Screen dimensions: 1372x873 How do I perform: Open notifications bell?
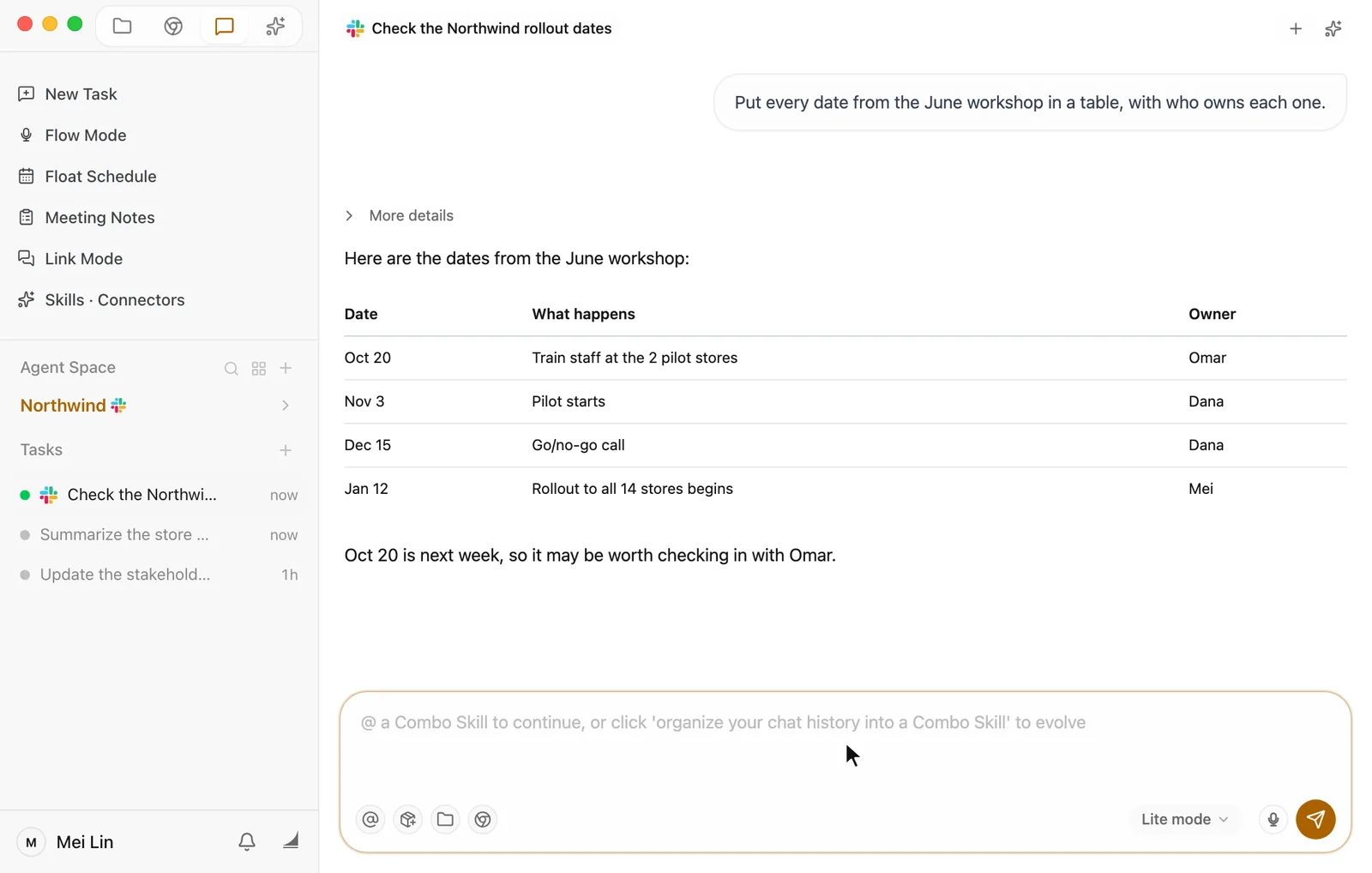pos(247,841)
